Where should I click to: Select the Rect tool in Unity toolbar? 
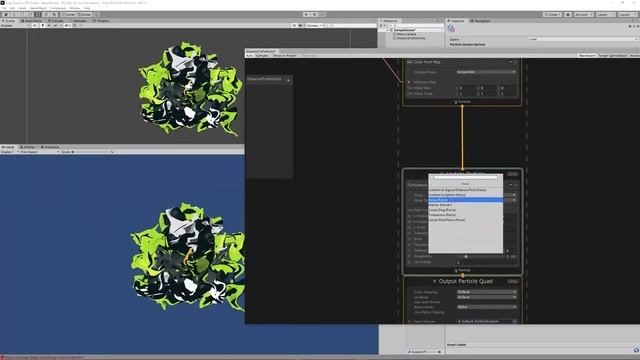pos(38,15)
